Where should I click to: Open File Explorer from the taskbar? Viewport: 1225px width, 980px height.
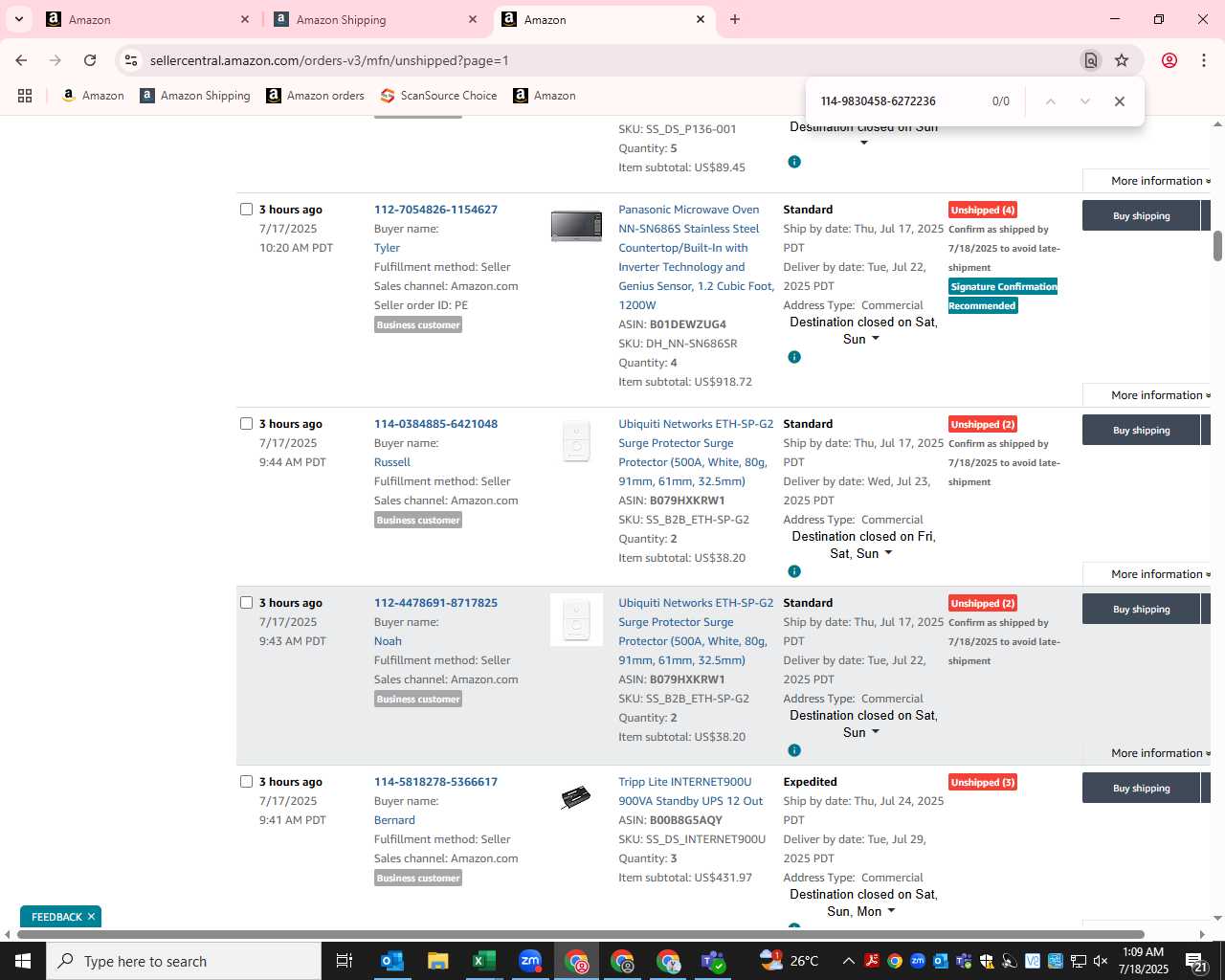coord(438,961)
